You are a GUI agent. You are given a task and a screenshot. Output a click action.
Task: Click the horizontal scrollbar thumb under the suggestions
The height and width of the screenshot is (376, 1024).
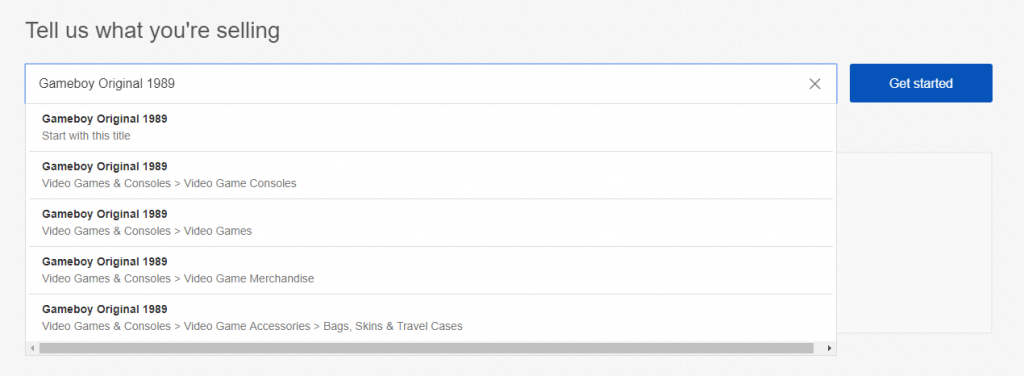[426, 349]
